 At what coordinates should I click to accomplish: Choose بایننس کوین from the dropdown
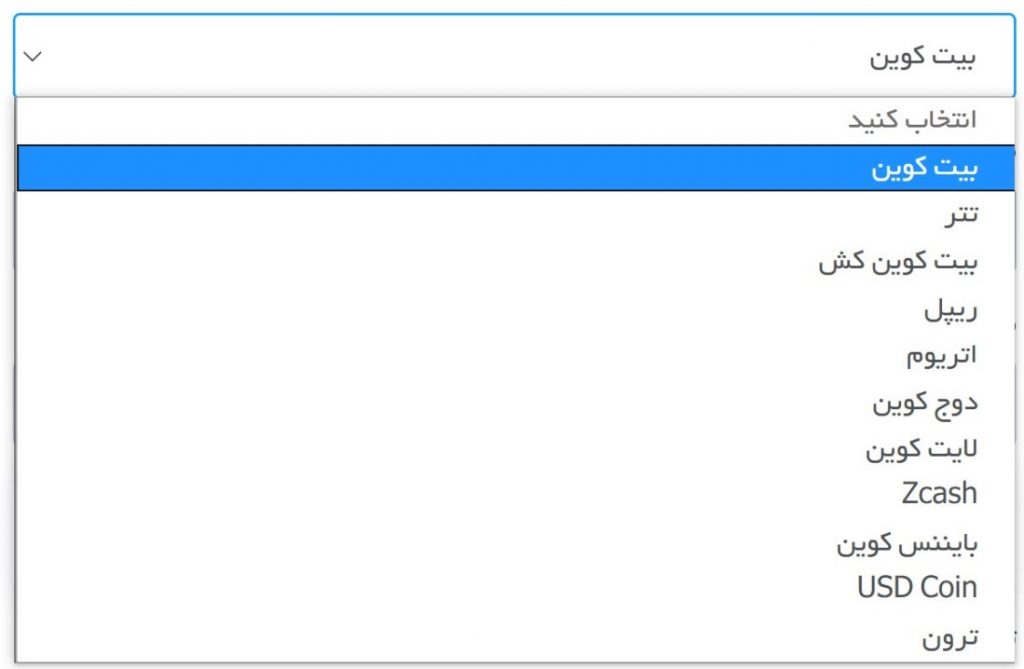point(515,543)
